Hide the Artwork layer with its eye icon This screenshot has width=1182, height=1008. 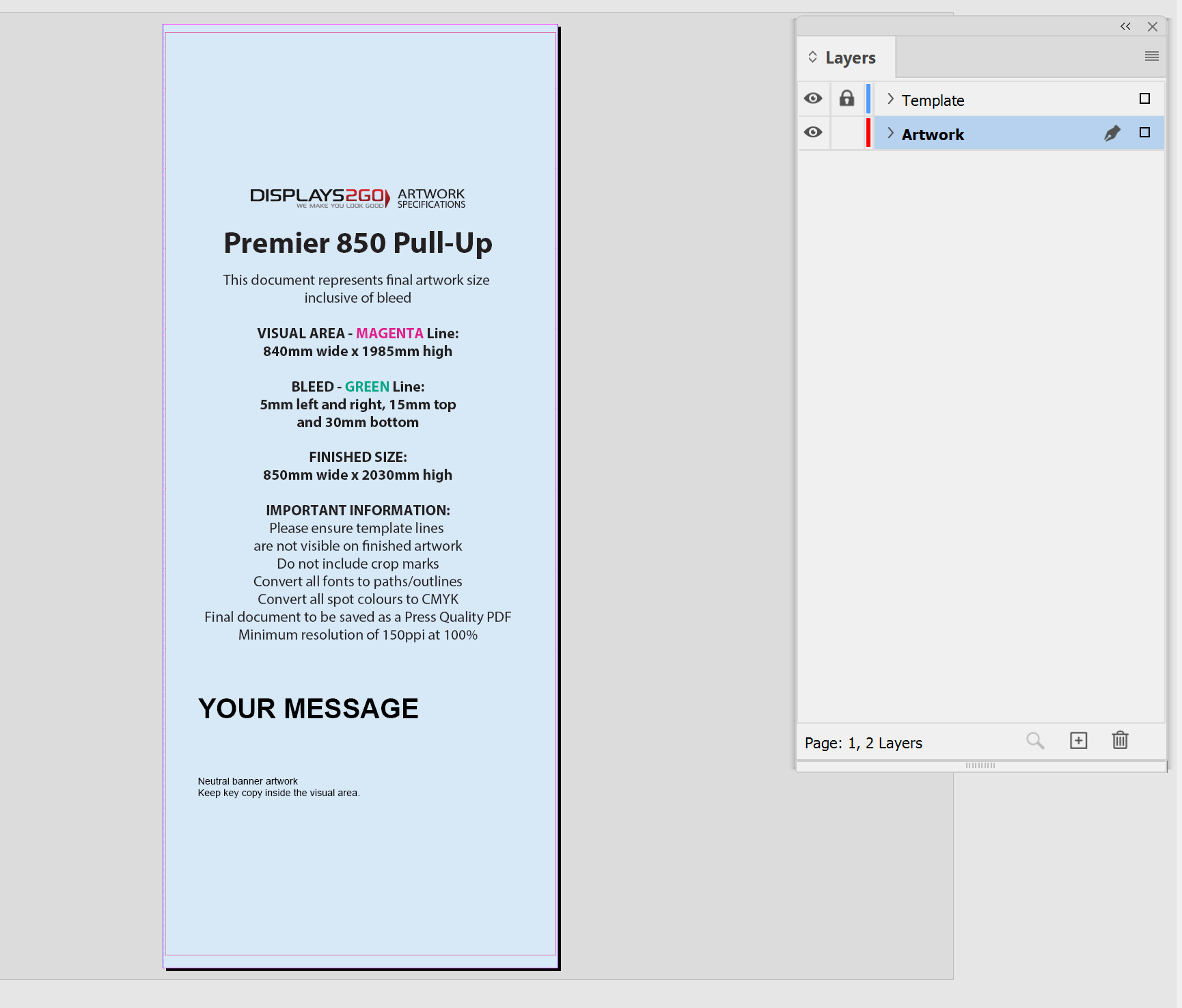point(813,133)
